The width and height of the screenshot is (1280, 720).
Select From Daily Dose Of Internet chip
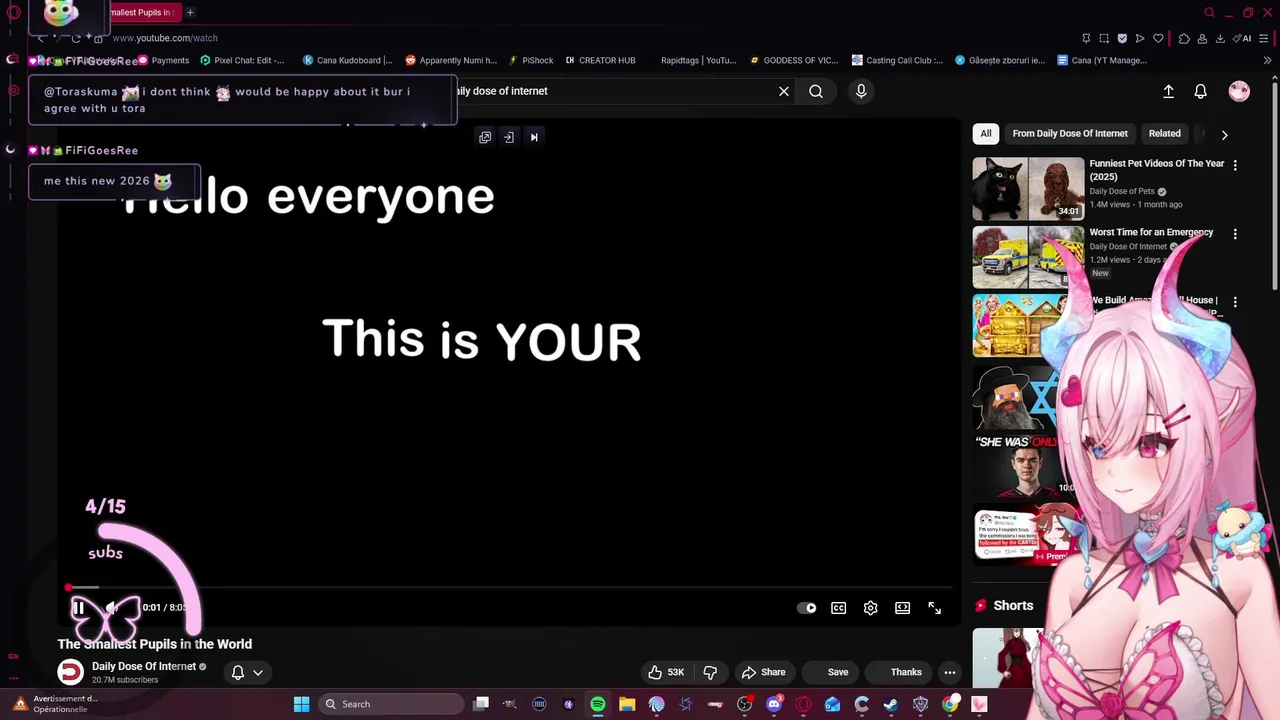(1070, 133)
